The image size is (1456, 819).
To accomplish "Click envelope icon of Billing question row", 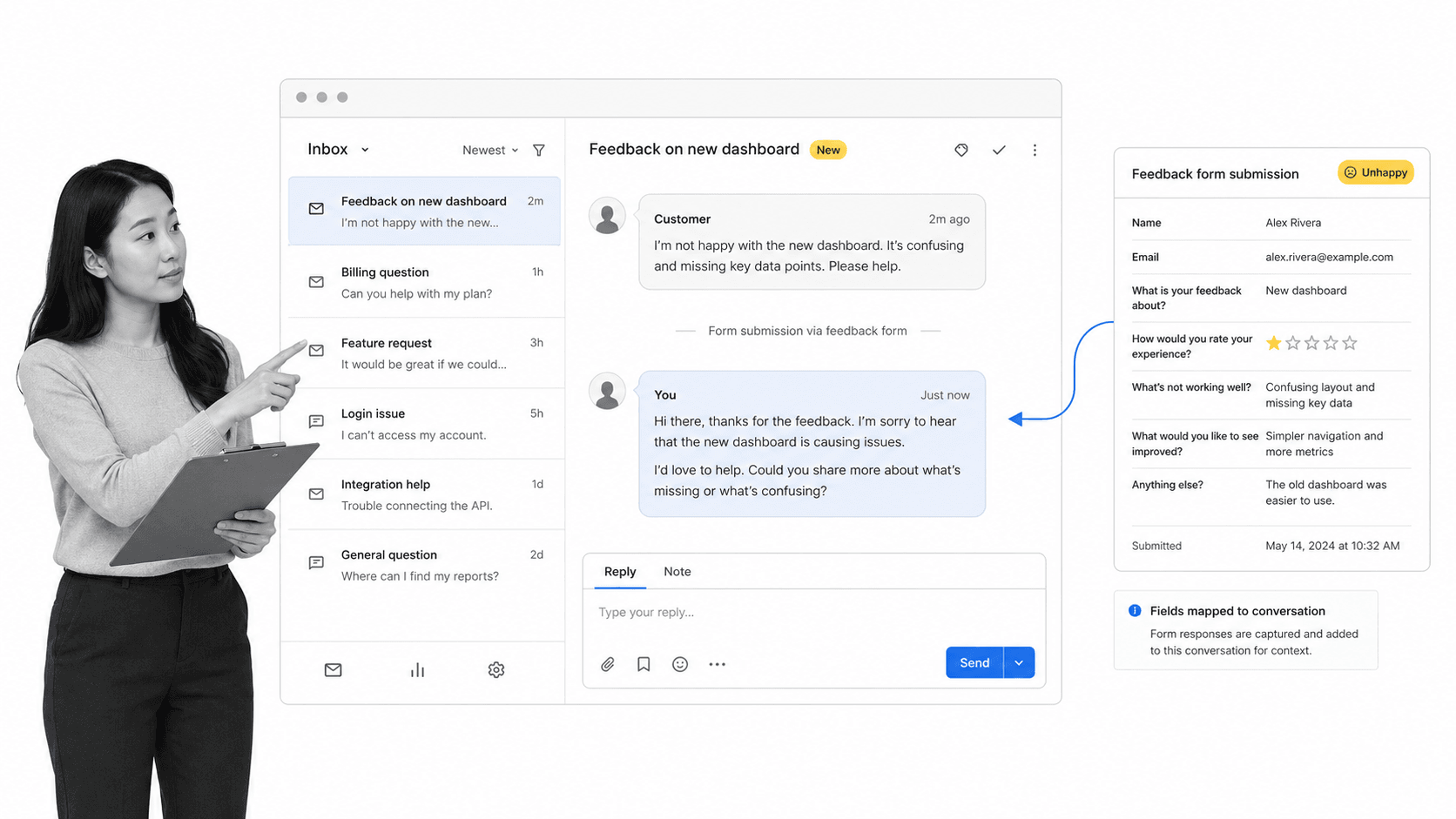I will tap(316, 282).
